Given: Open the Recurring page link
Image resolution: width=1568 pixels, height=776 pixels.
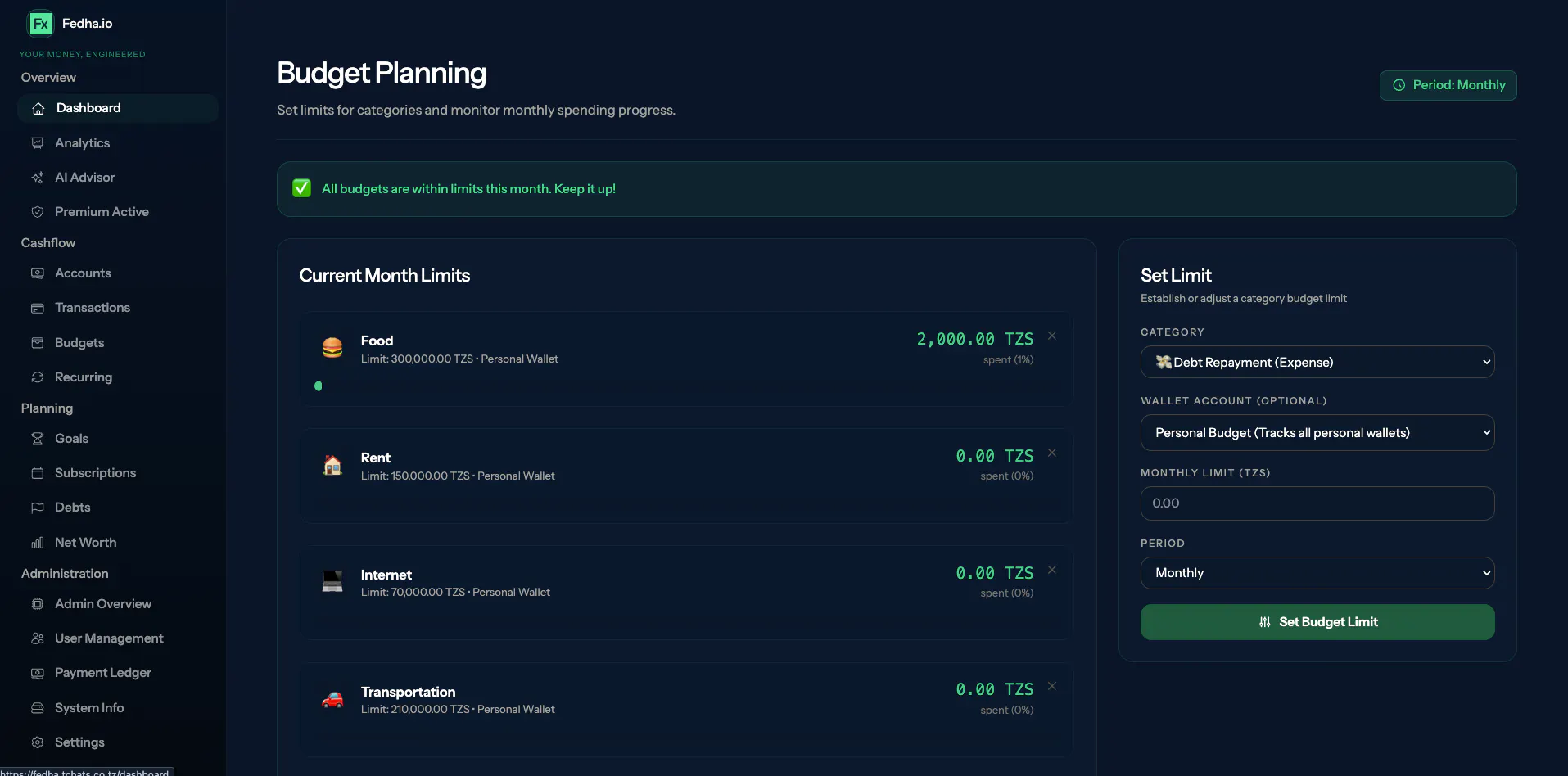Looking at the screenshot, I should click(x=117, y=377).
